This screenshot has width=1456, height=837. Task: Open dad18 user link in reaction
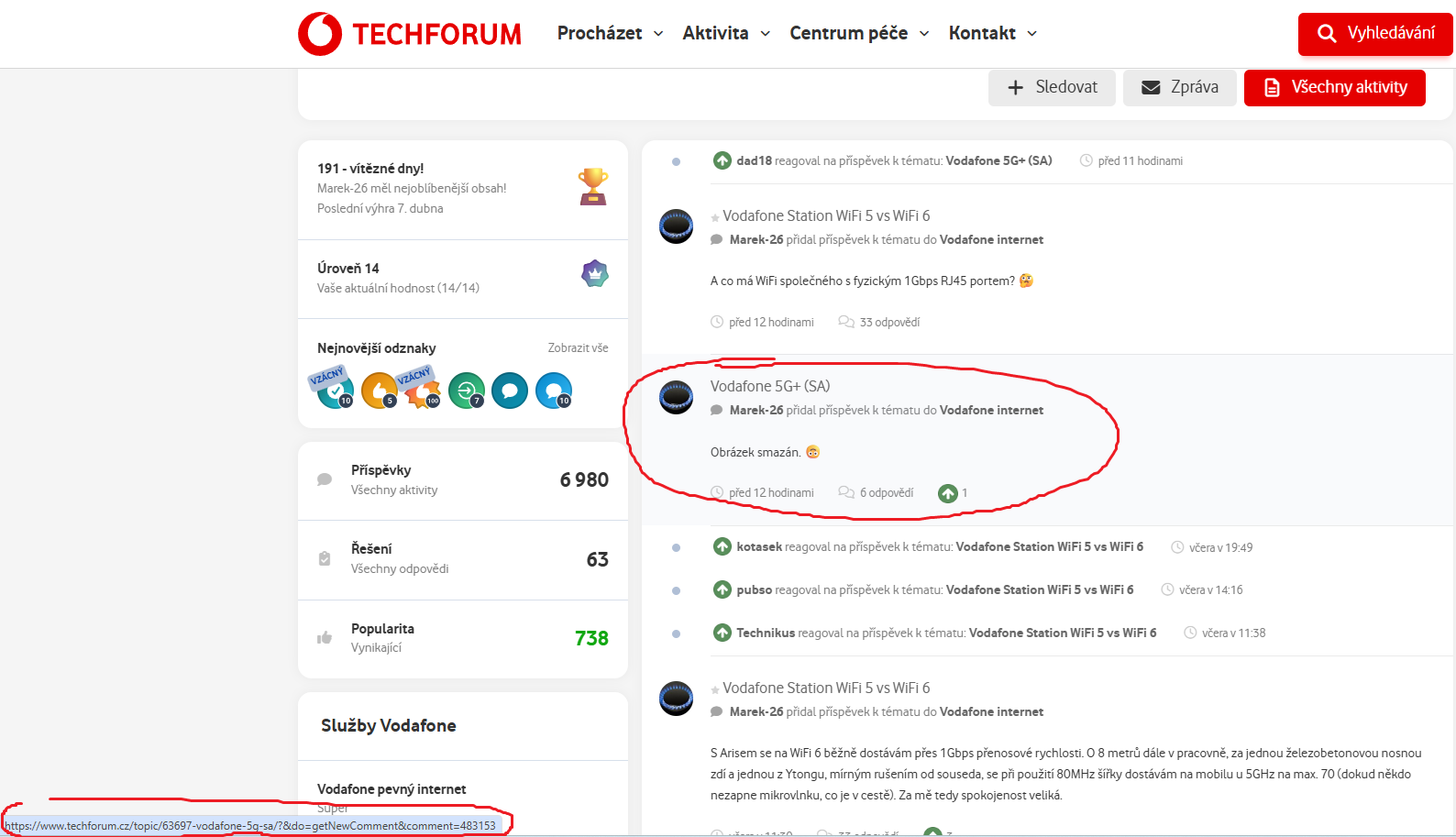tap(754, 160)
